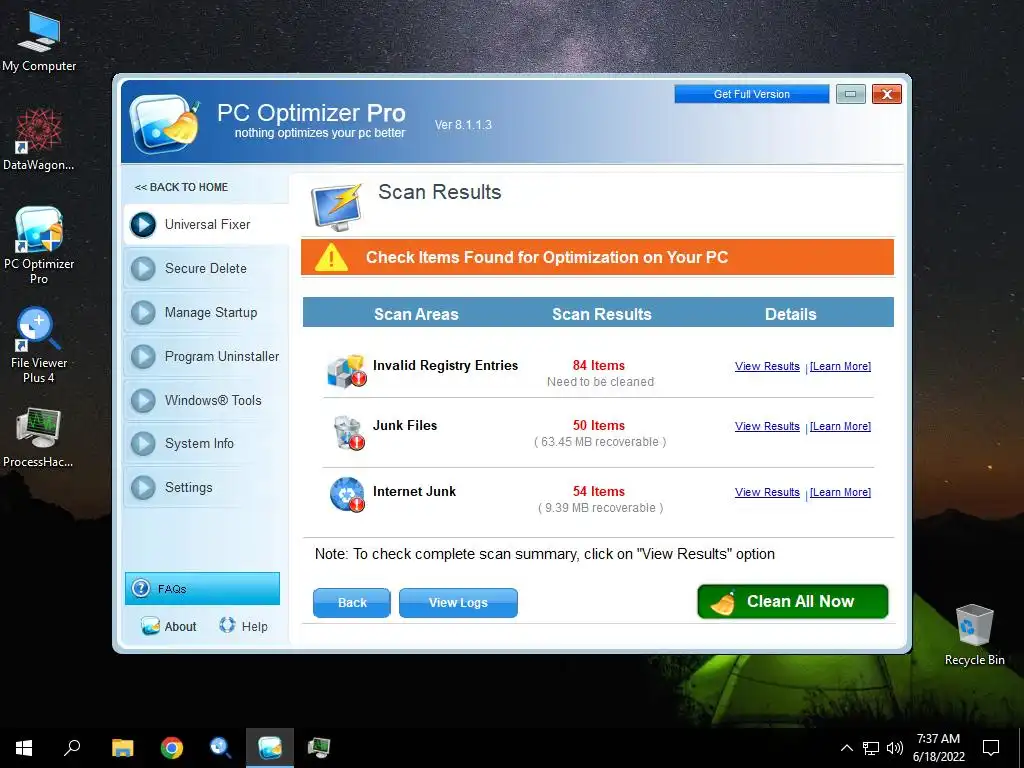Close the PC Optimizer Pro window
The height and width of the screenshot is (768, 1024).
pos(887,94)
